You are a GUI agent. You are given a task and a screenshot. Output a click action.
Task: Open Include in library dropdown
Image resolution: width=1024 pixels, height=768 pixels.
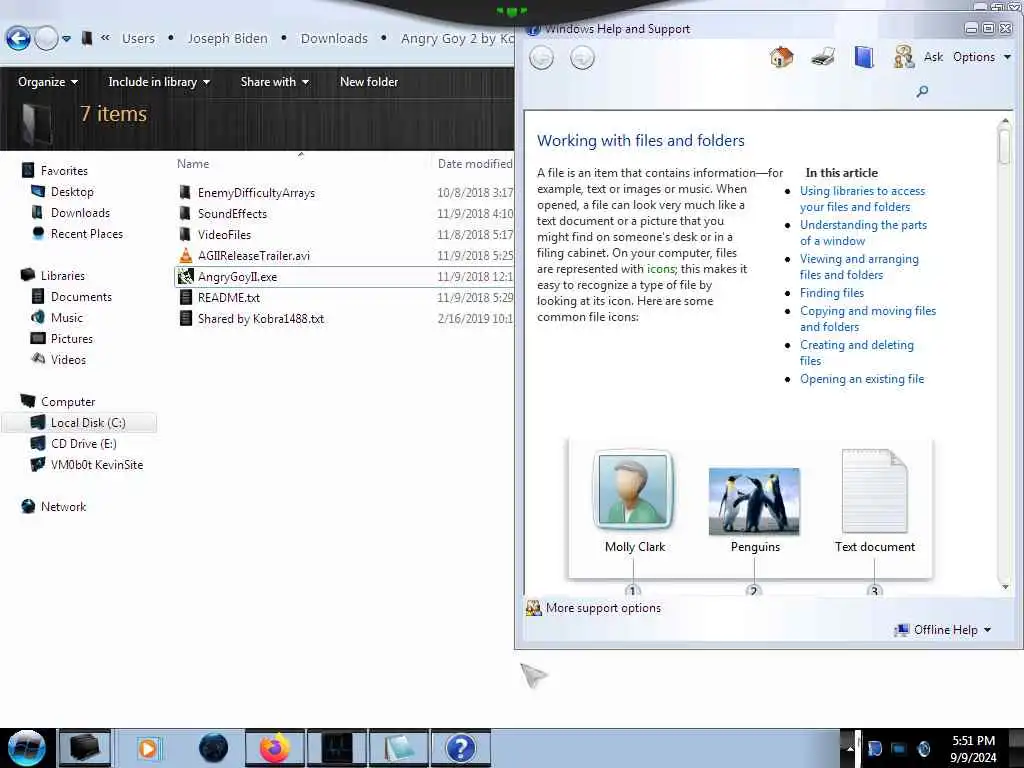pos(159,82)
